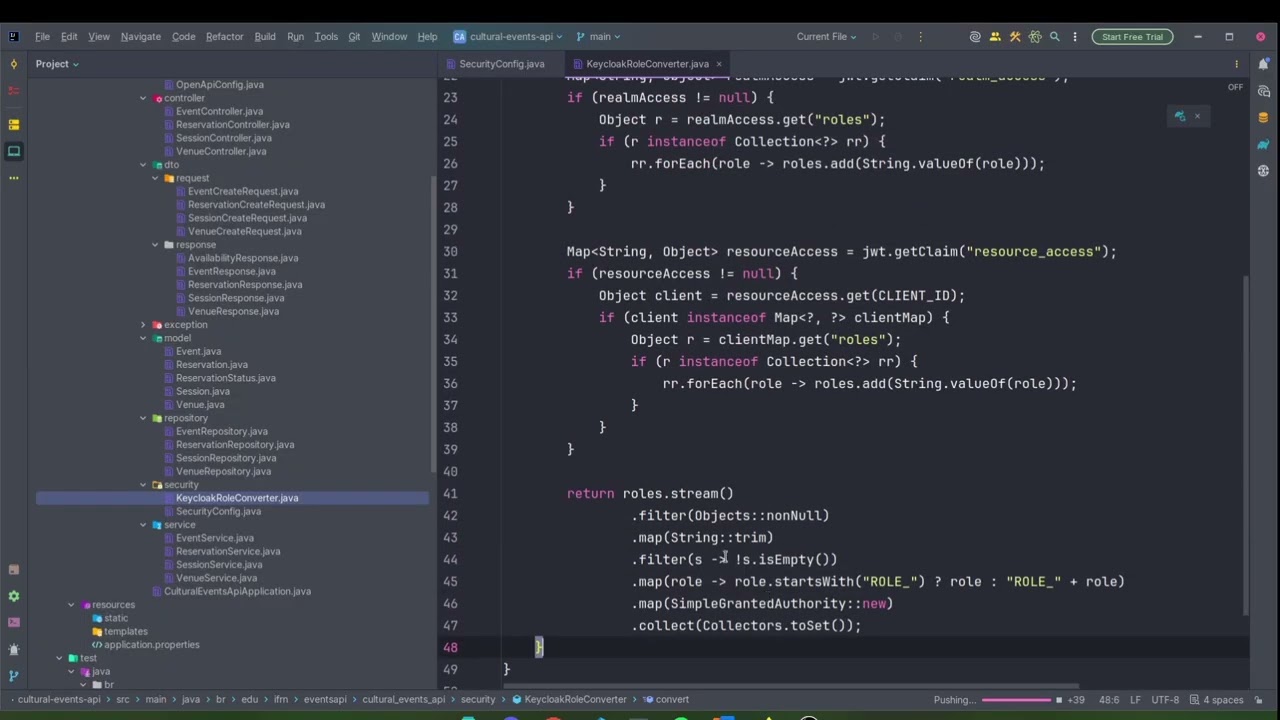Click the 'eventsapi' breadcrumb segment

[325, 700]
